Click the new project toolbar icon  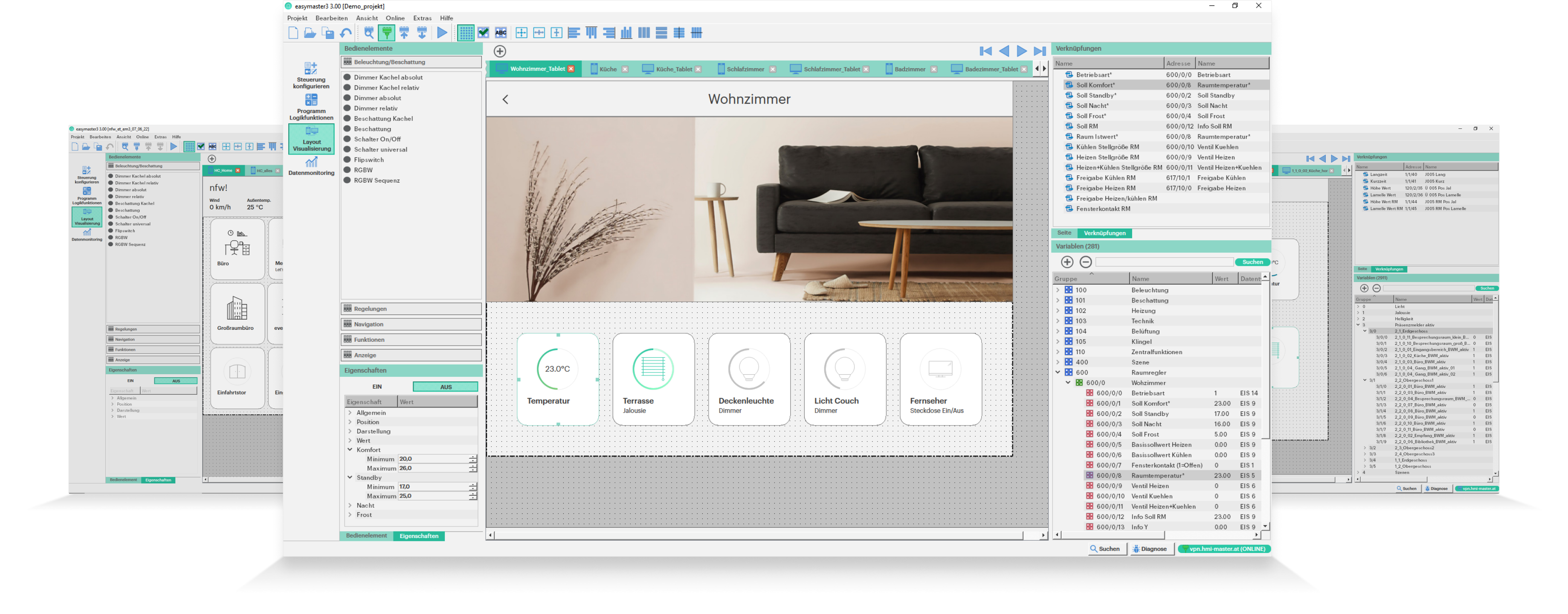(x=293, y=33)
